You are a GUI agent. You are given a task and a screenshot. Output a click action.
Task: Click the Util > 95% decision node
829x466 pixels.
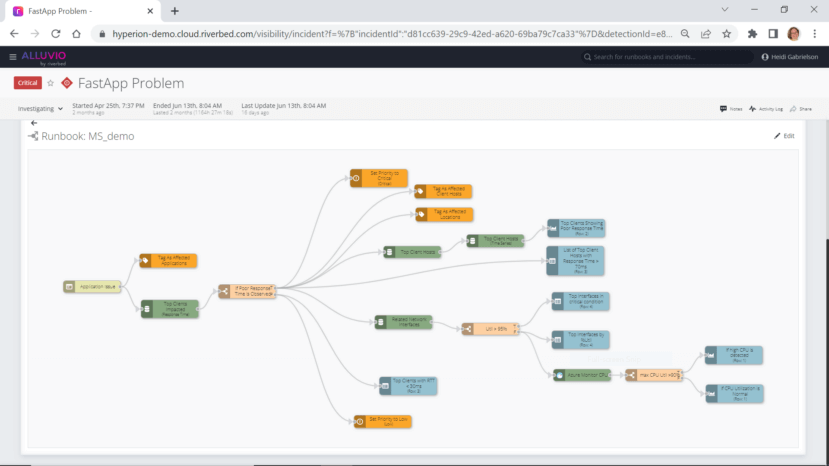tap(489, 327)
